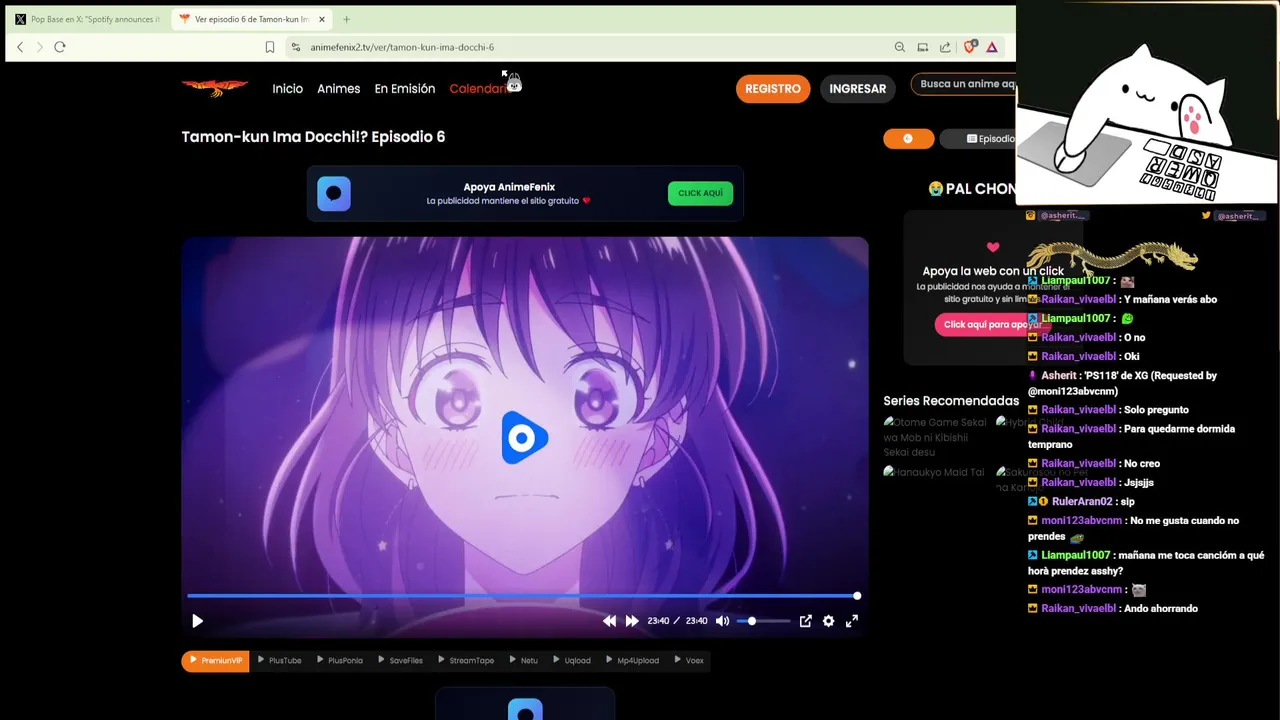
Task: Select the Voex server
Action: [x=689, y=661]
